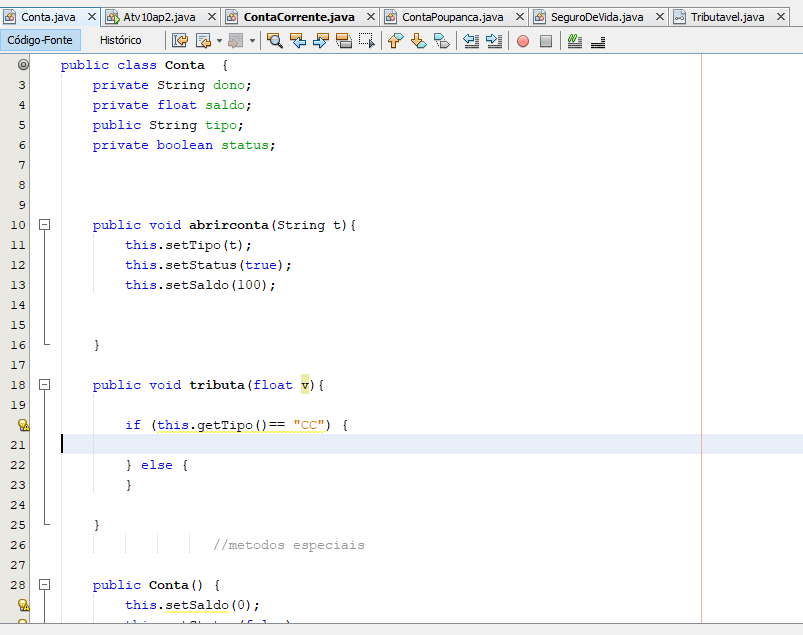
Task: Collapse the tributa method code fold
Action: coord(44,385)
